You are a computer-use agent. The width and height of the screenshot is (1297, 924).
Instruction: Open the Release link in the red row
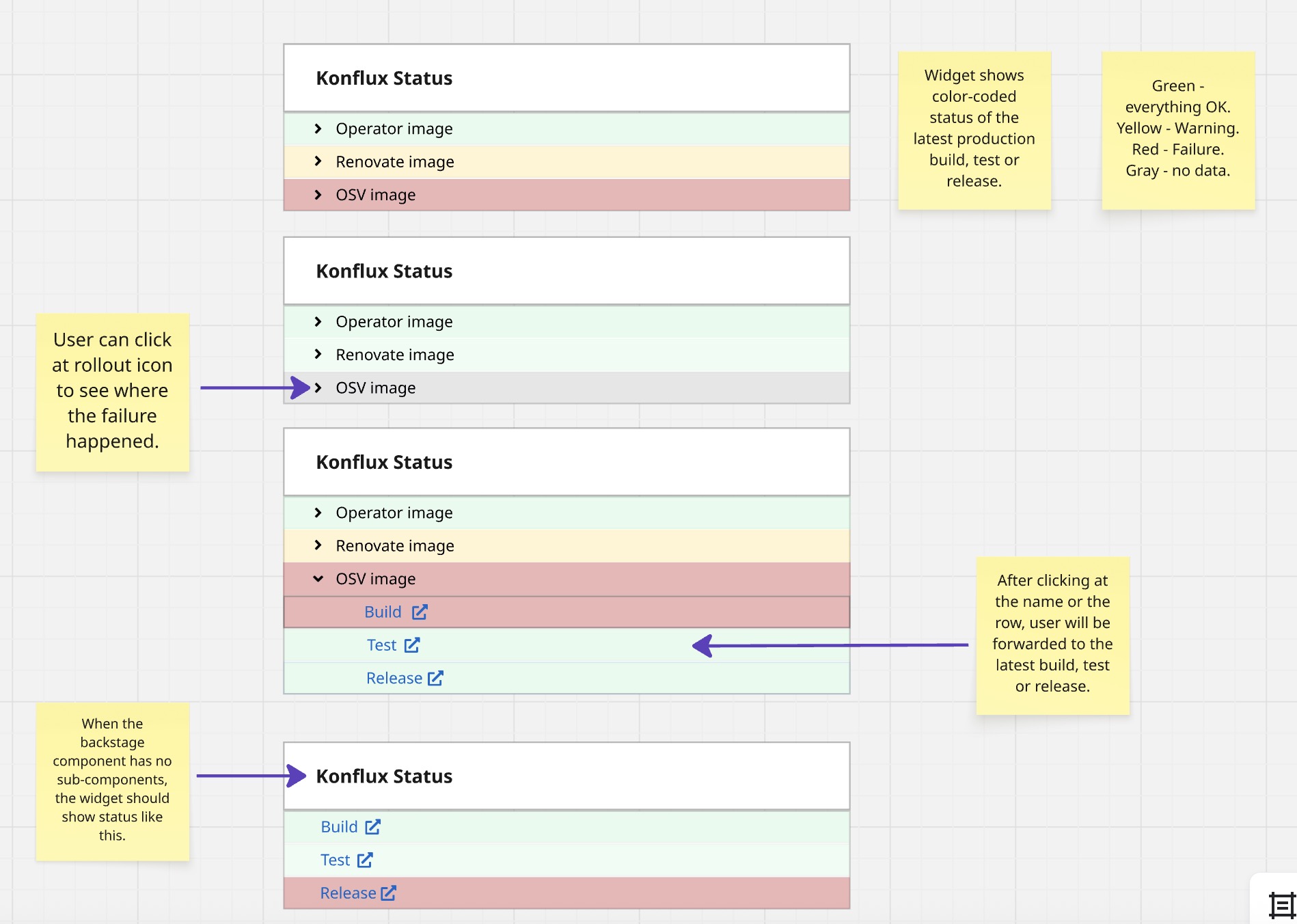348,893
